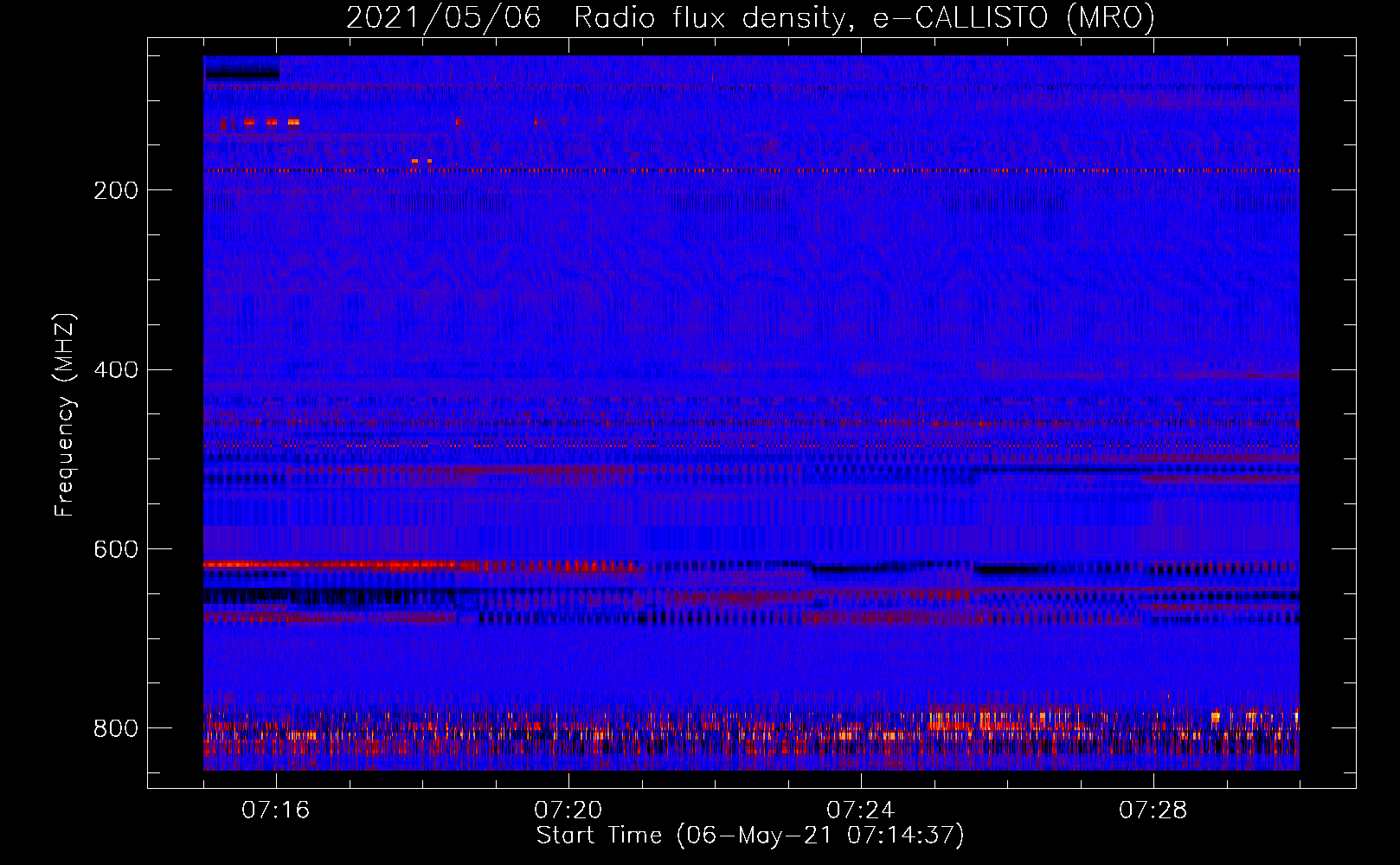Click the plot title "Radio flux density, e-CALLISTO (MRO)"
Viewport: 1400px width, 865px height.
pyautogui.click(x=864, y=18)
